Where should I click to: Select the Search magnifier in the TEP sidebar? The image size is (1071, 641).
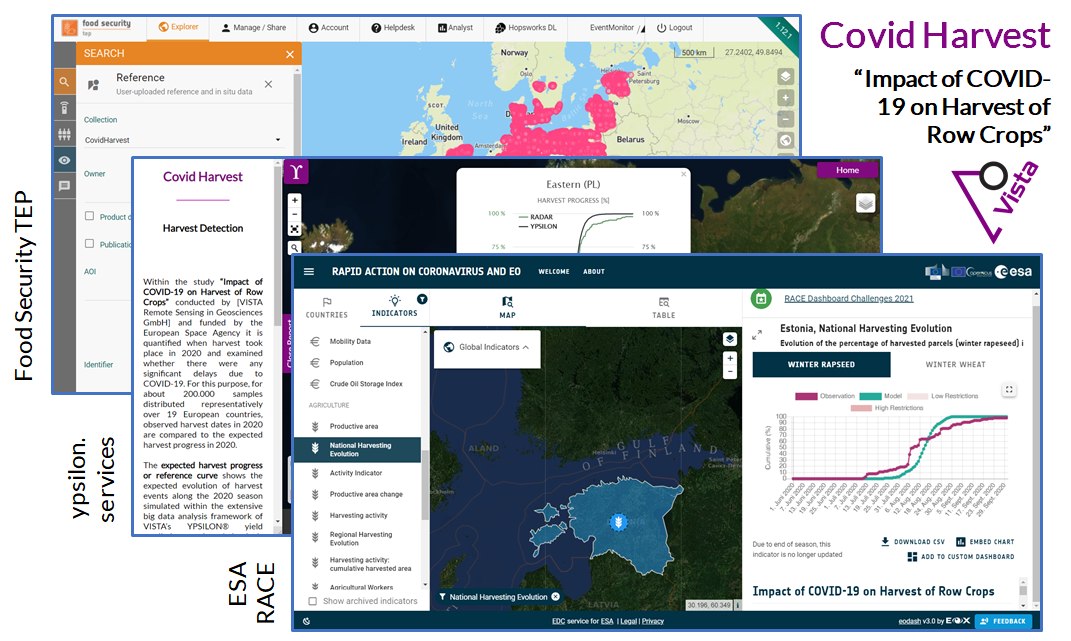click(x=63, y=81)
